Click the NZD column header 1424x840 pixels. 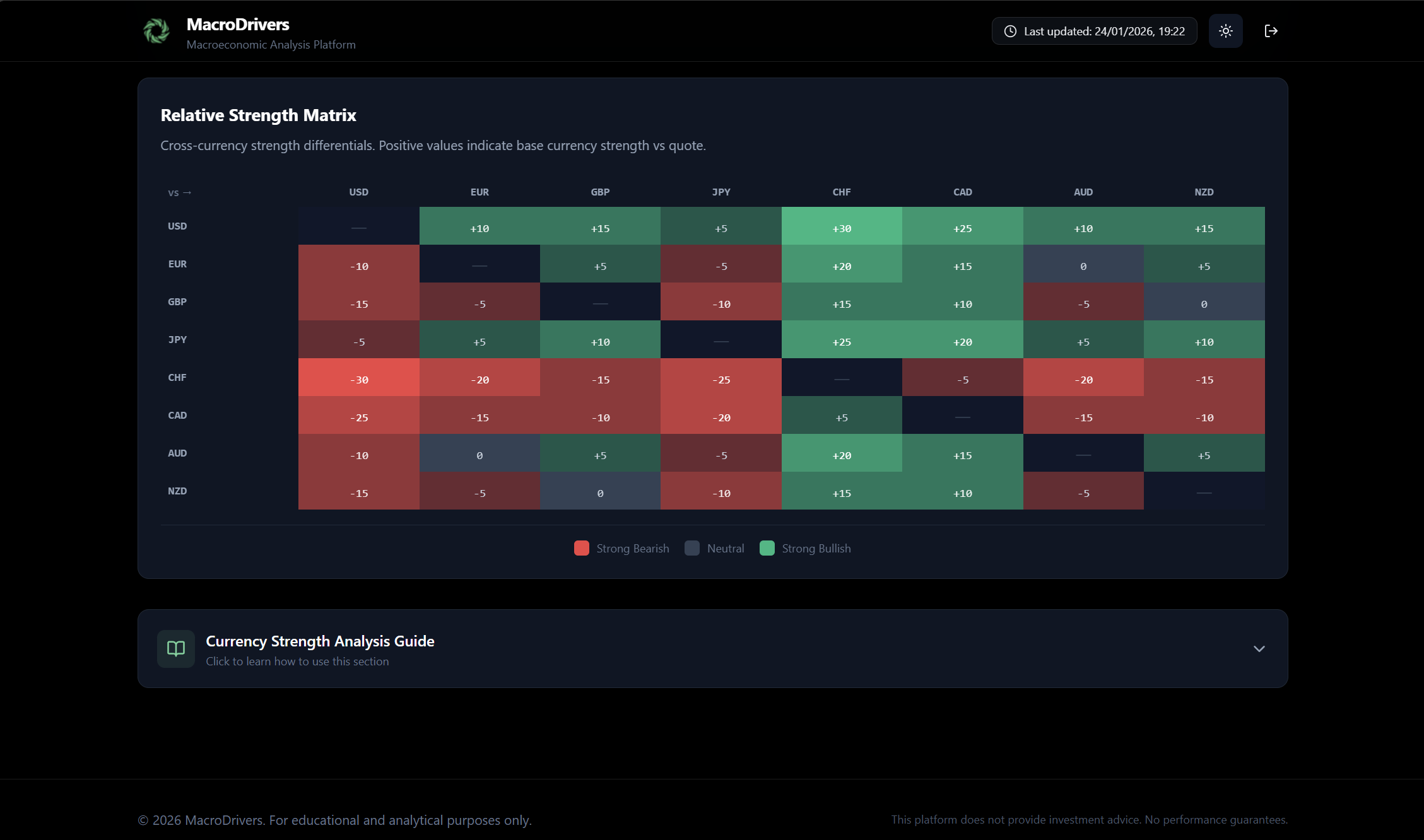tap(1204, 192)
